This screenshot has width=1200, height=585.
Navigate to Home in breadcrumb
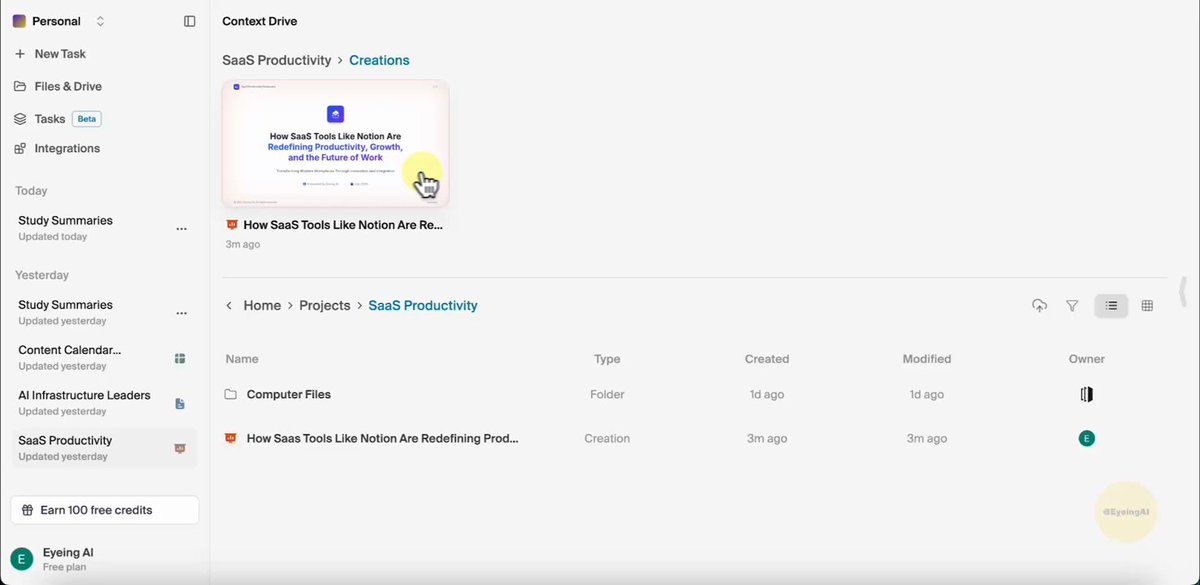pos(262,305)
